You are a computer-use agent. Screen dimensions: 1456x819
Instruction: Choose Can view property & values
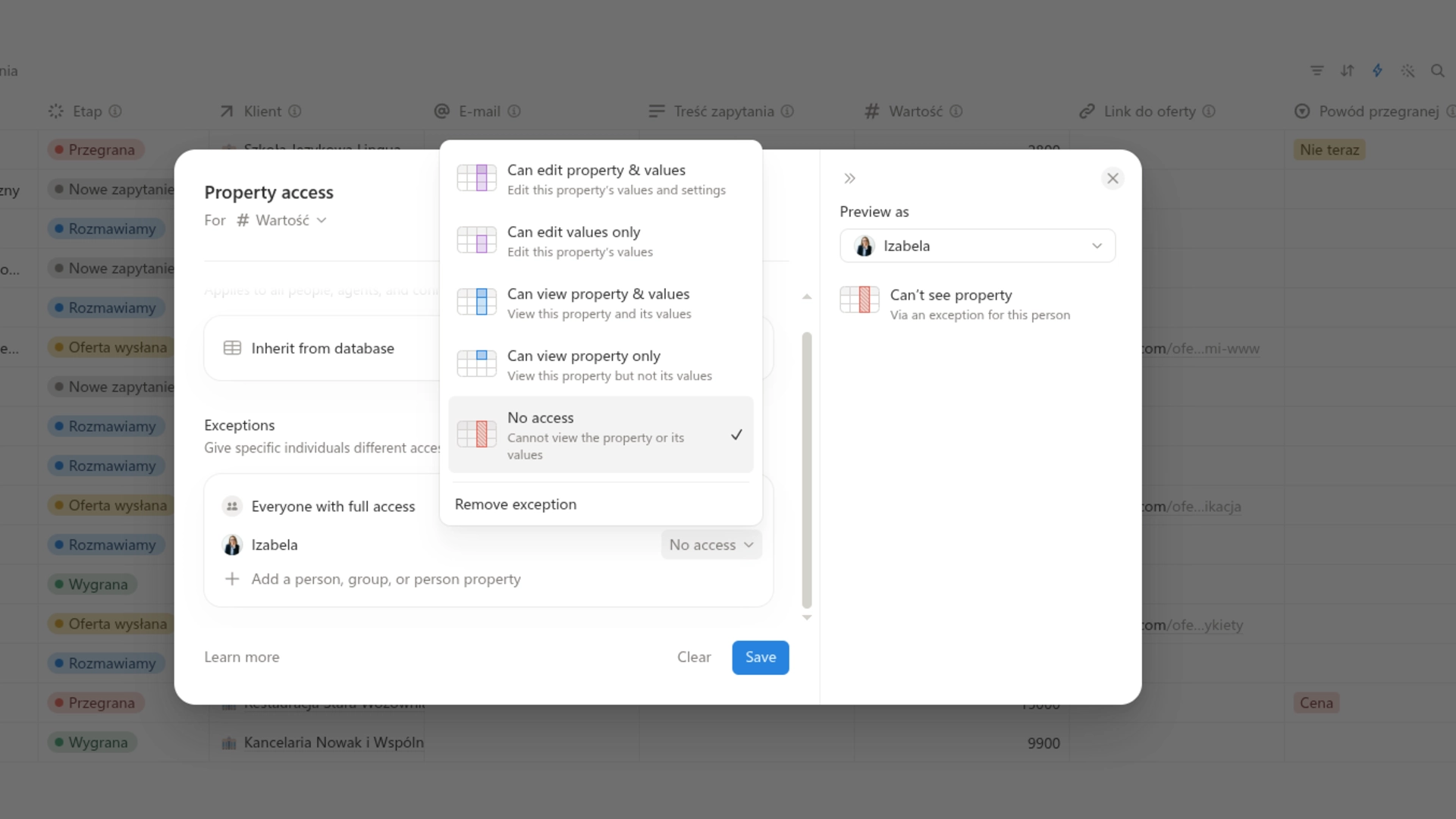click(x=601, y=303)
